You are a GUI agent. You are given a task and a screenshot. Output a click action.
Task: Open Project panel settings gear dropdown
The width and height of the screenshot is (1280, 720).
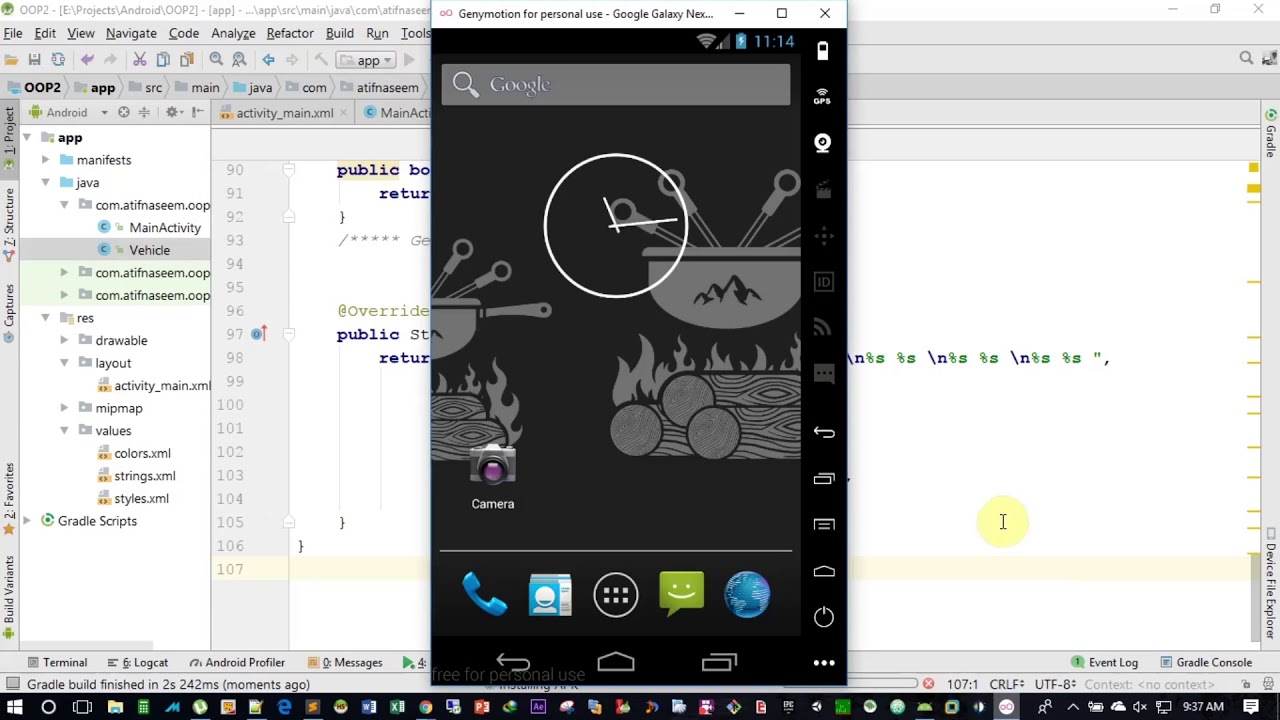pos(175,112)
